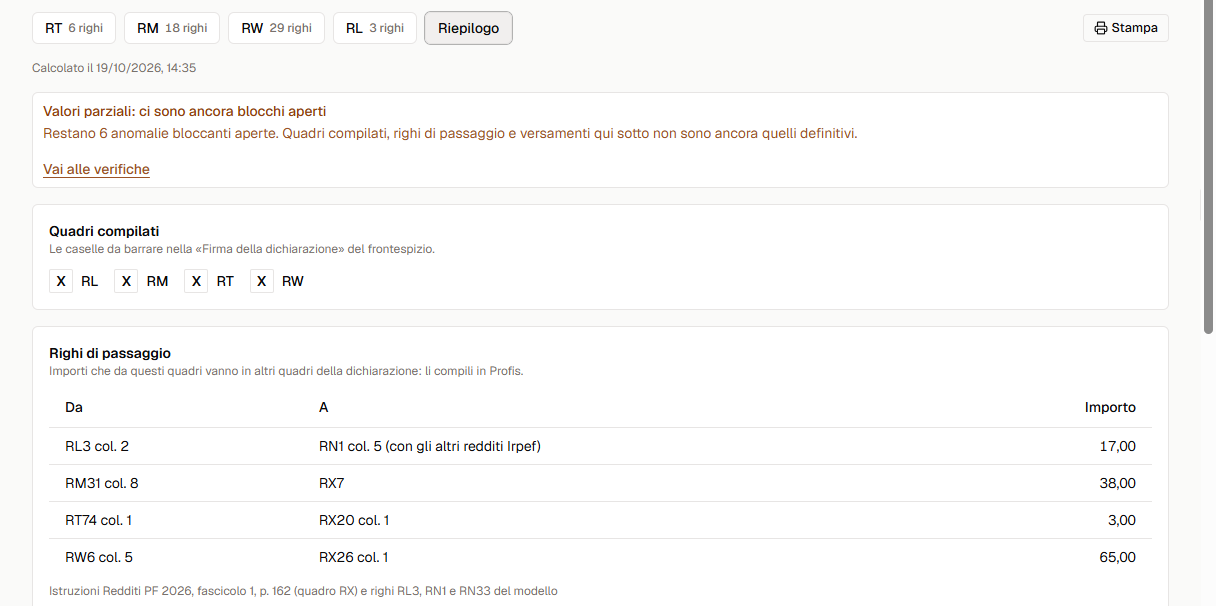
Task: Click the 'Le caselle da barrare' description line
Action: 242,249
